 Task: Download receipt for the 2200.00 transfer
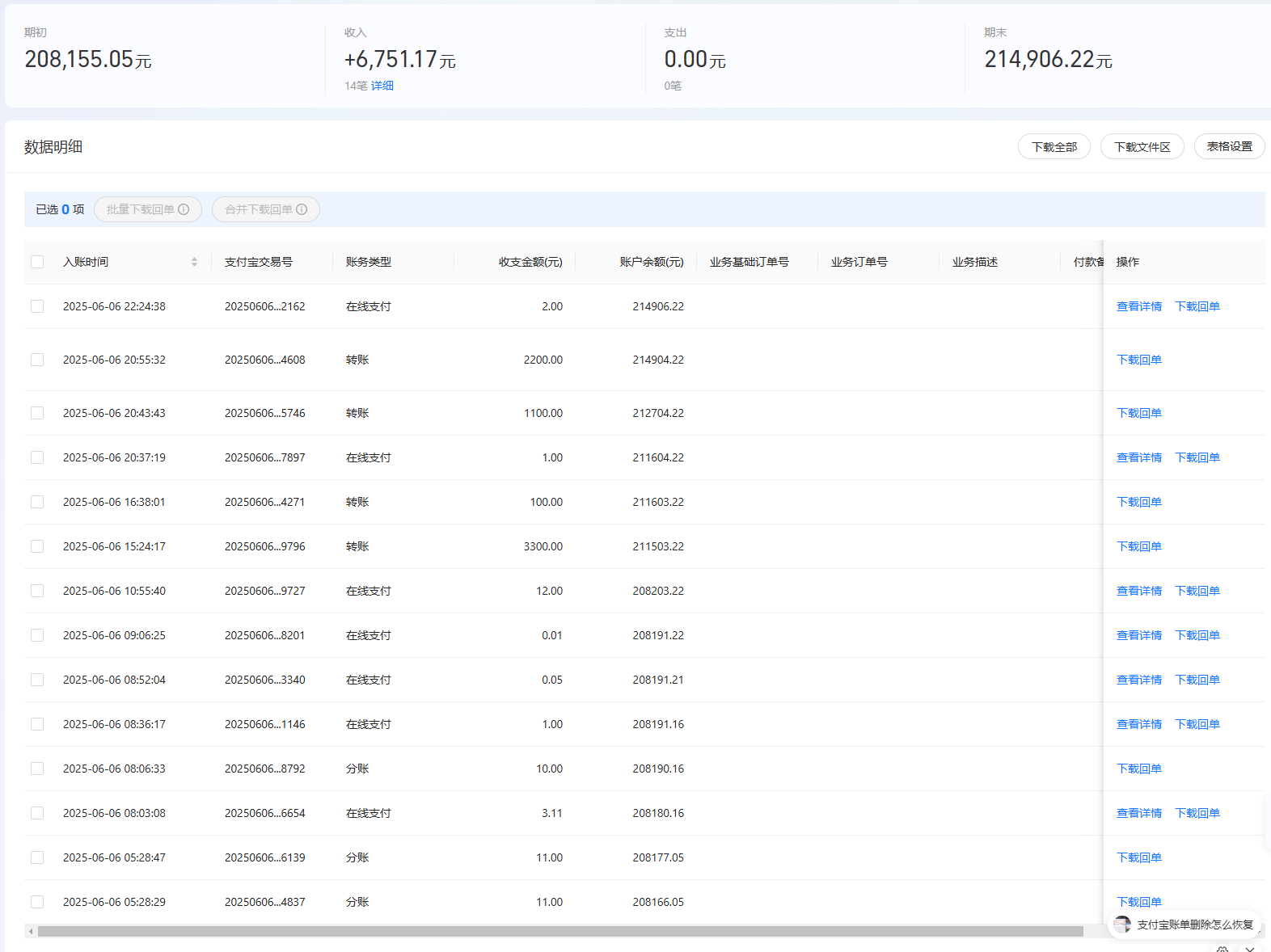click(x=1138, y=360)
